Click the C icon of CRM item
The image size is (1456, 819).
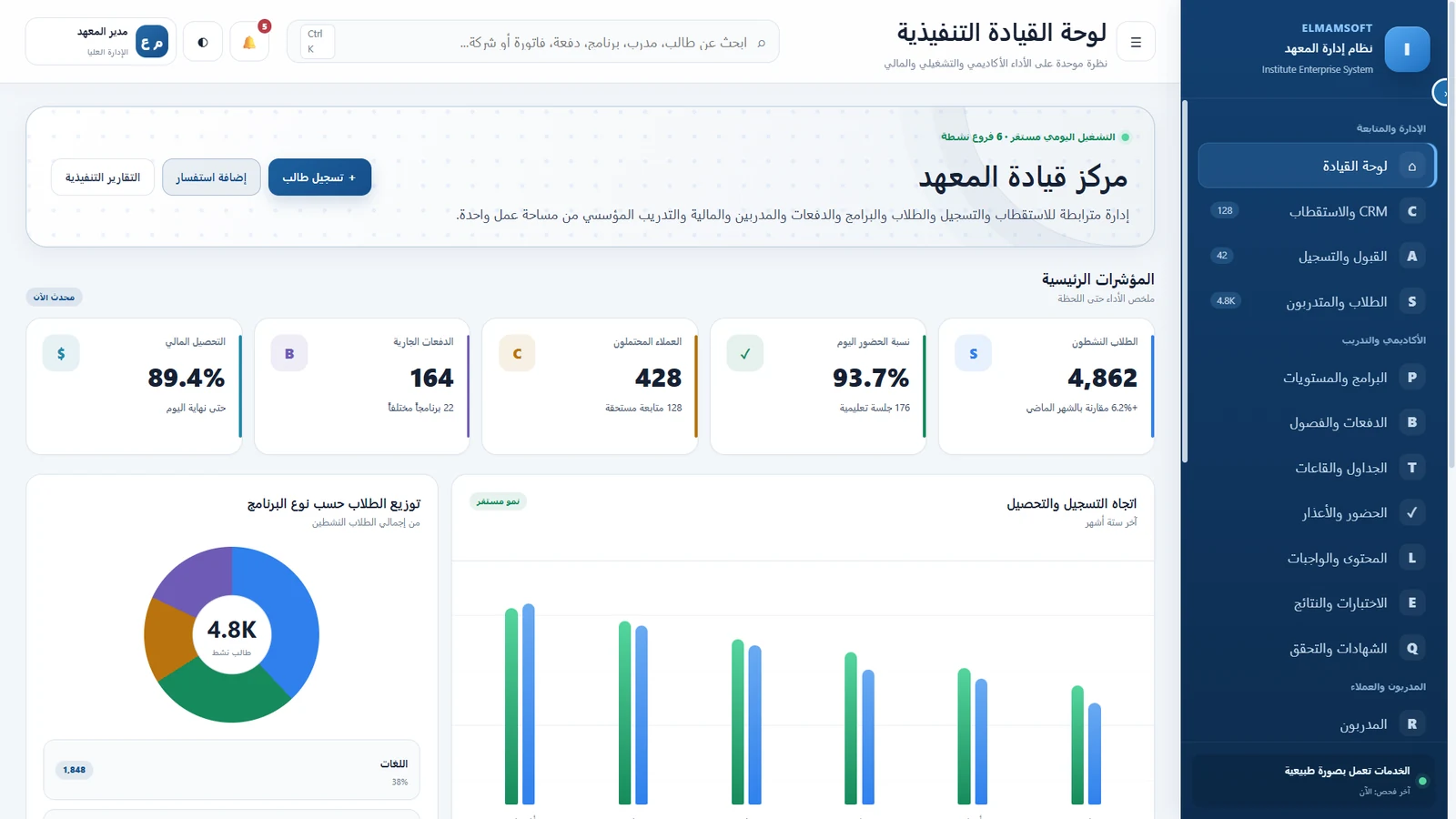tap(1412, 211)
